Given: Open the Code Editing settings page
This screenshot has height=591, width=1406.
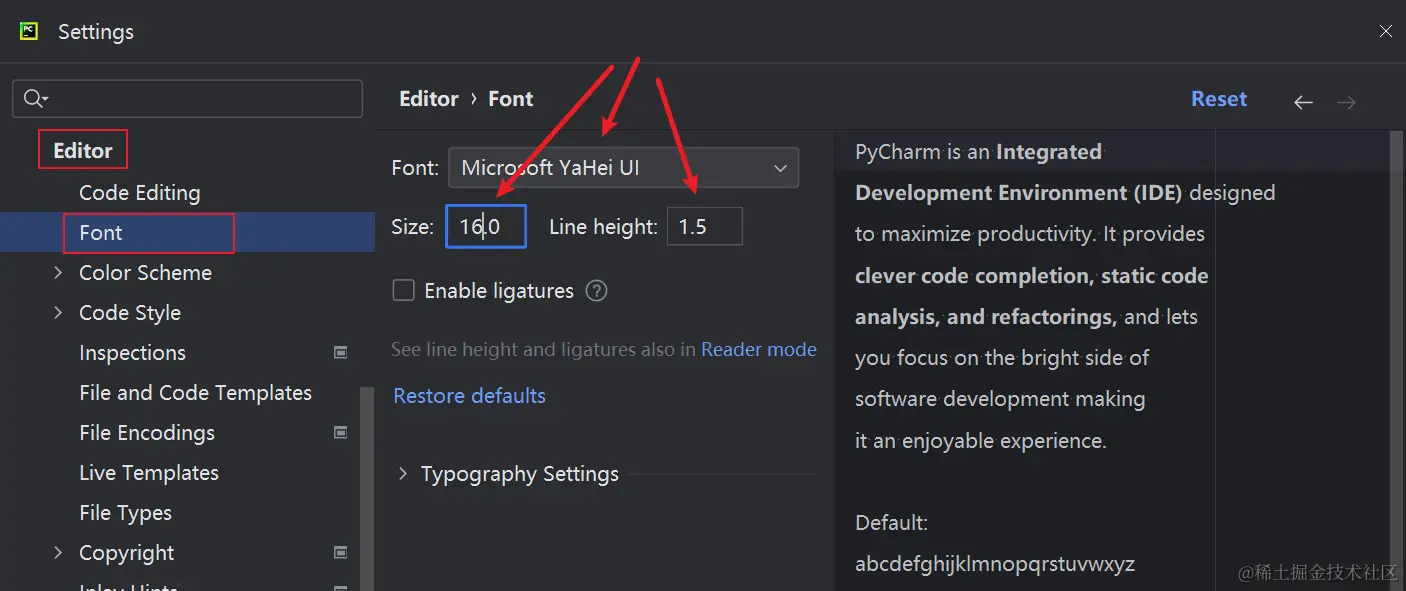Looking at the screenshot, I should coord(140,193).
